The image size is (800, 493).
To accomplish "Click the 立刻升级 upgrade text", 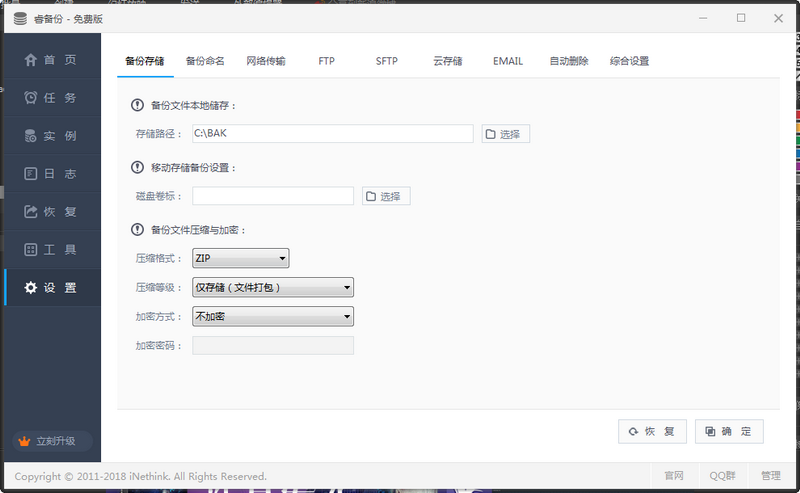I will tap(56, 441).
